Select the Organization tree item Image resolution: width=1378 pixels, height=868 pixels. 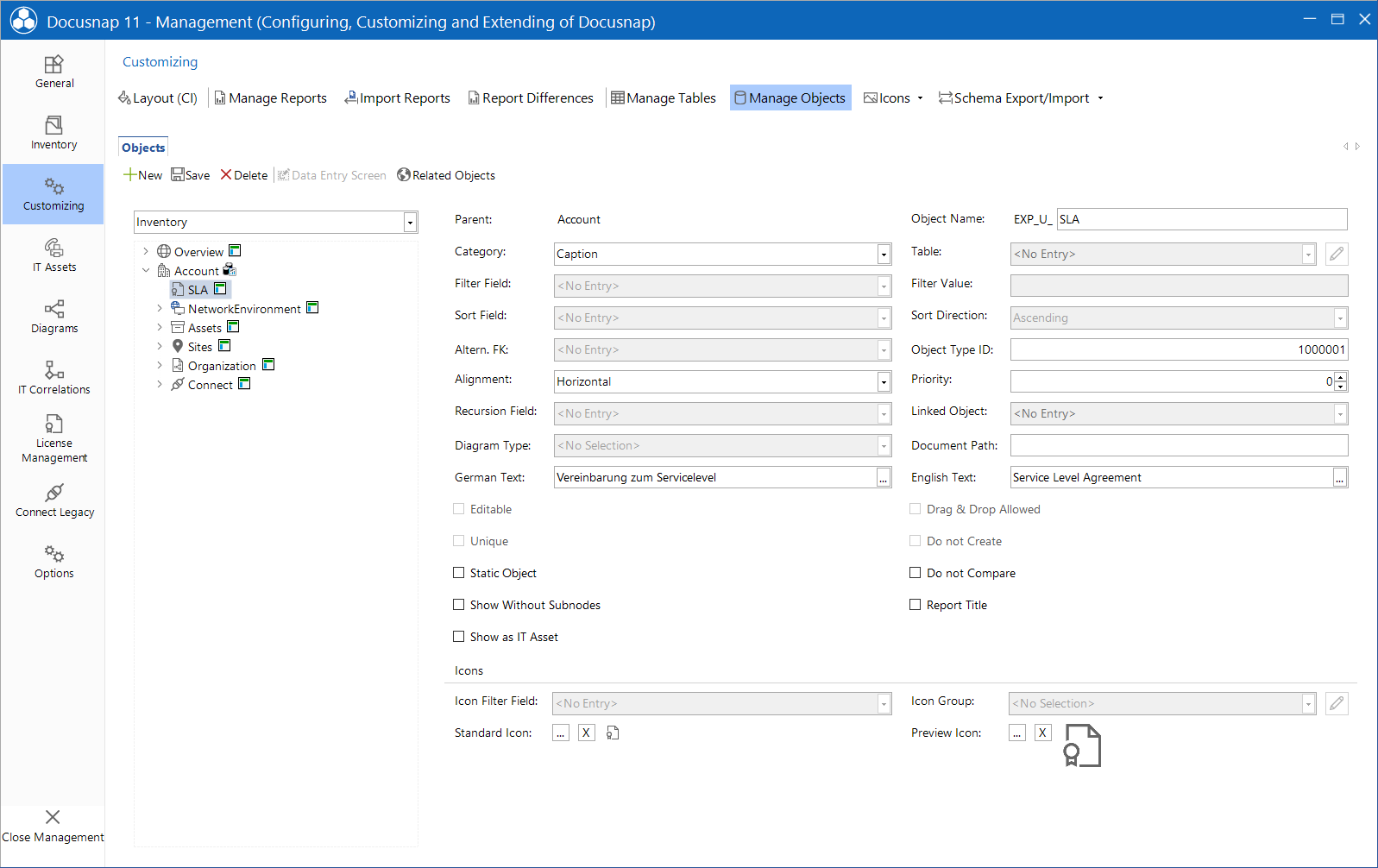(x=222, y=366)
